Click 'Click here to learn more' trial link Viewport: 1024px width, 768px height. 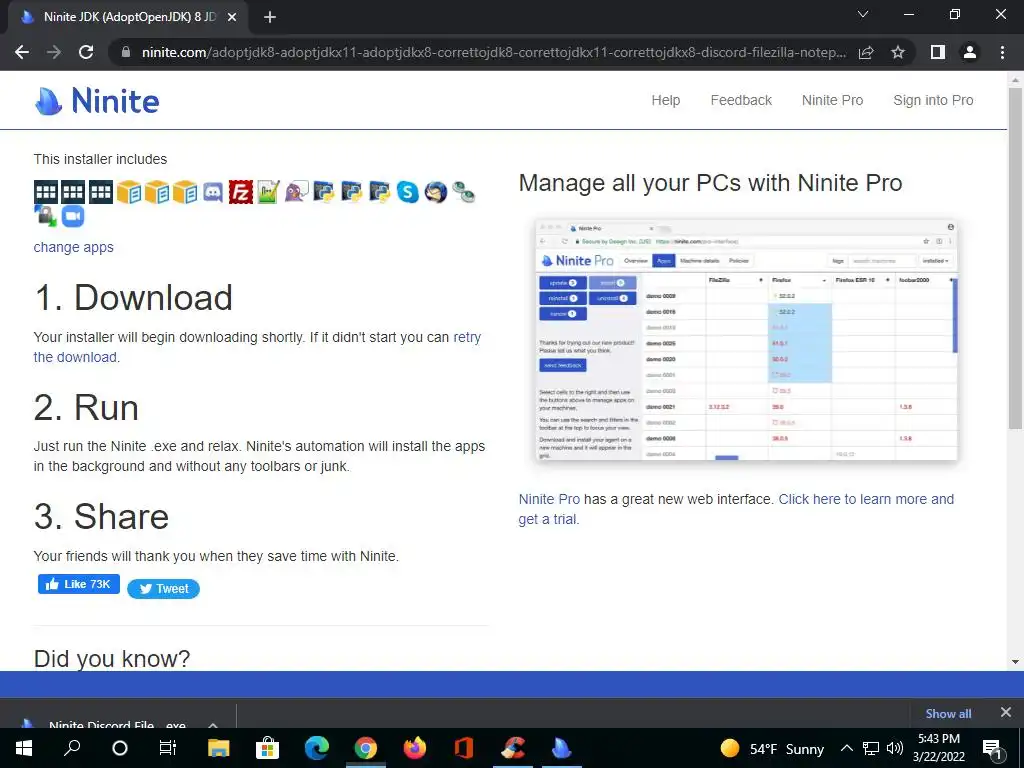tap(866, 499)
